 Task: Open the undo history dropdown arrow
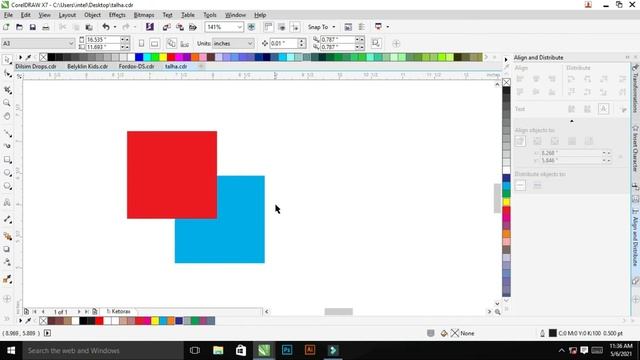(115, 27)
